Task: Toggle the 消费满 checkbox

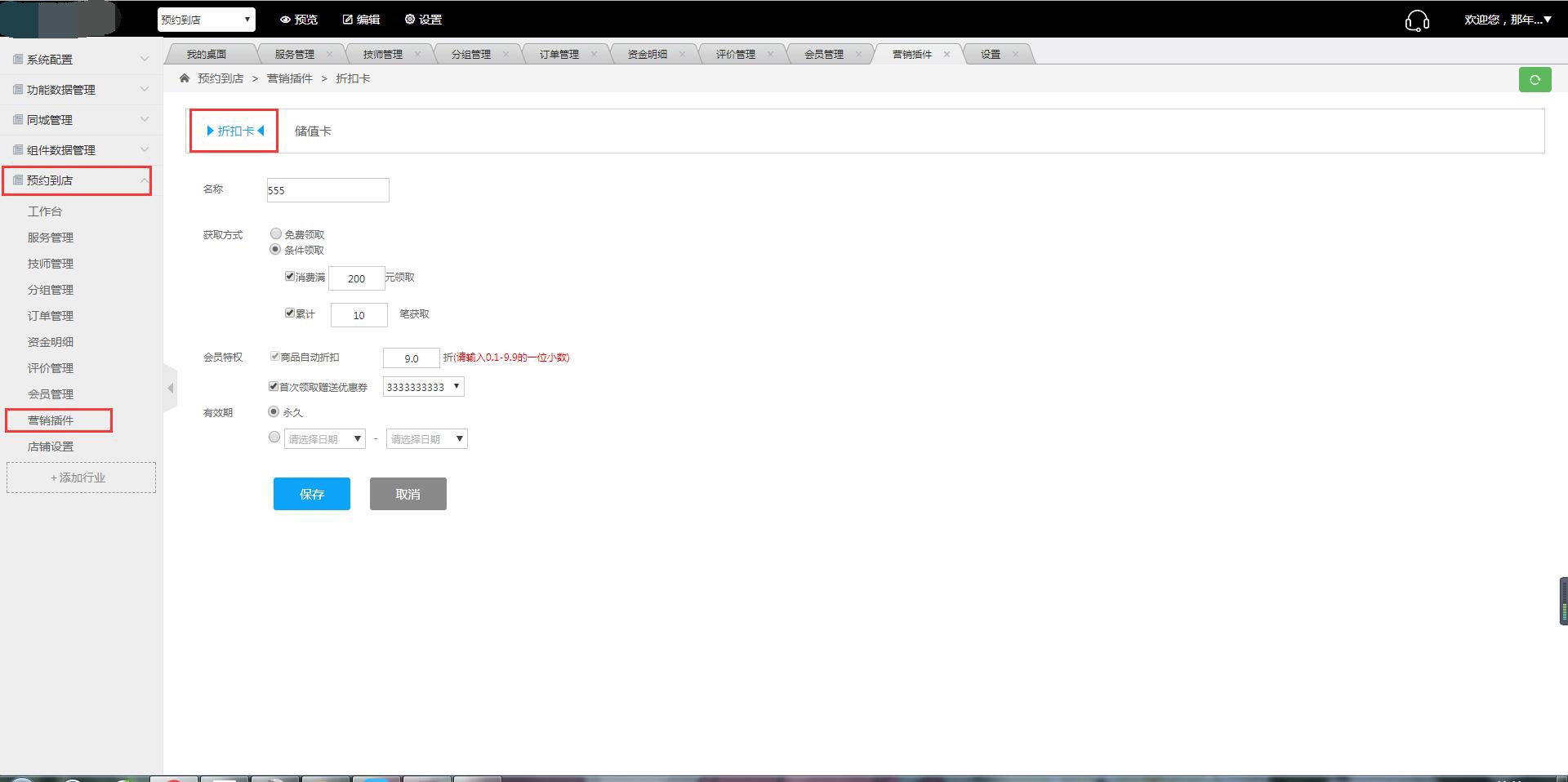Action: tap(290, 277)
